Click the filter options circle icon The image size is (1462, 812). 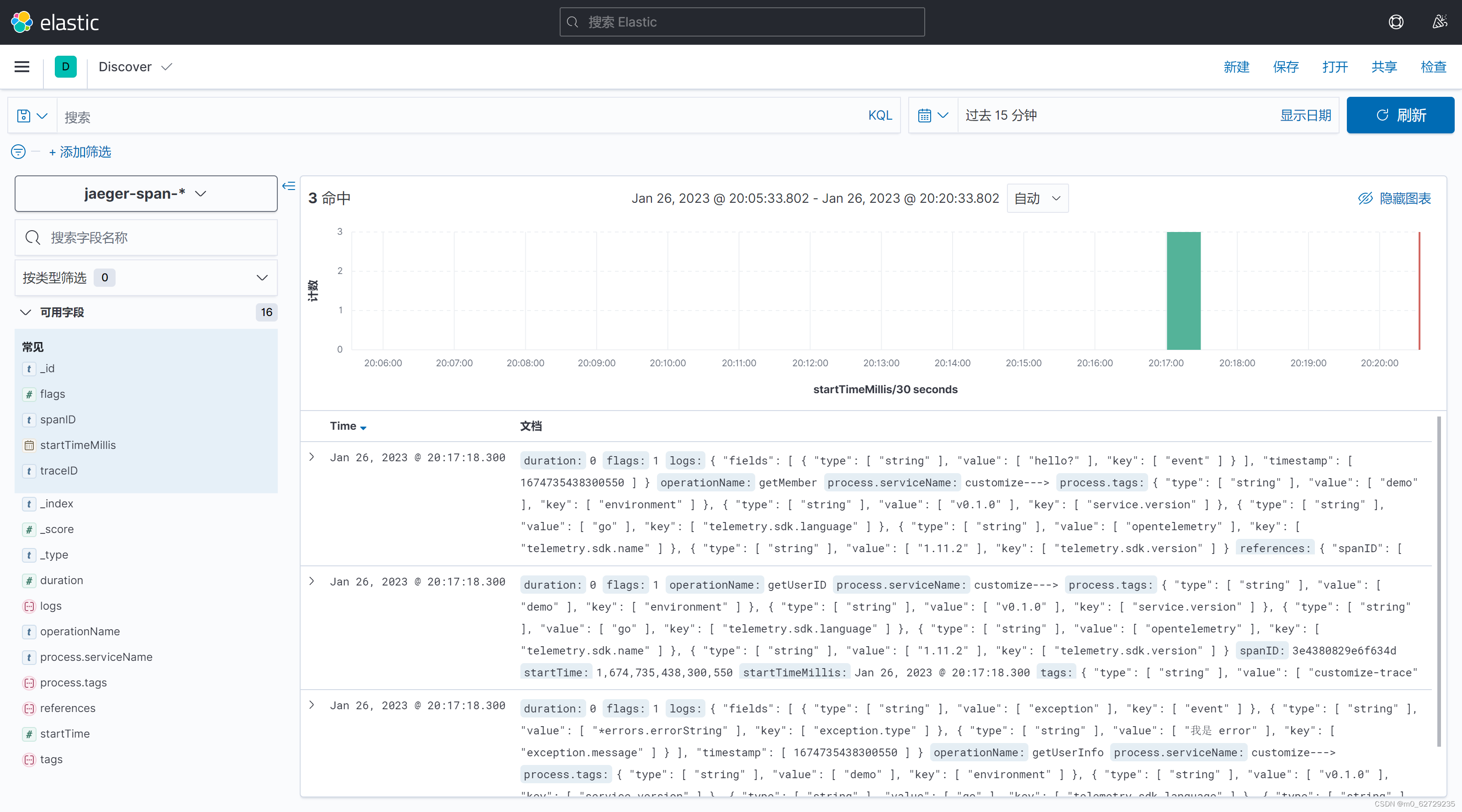[x=18, y=152]
